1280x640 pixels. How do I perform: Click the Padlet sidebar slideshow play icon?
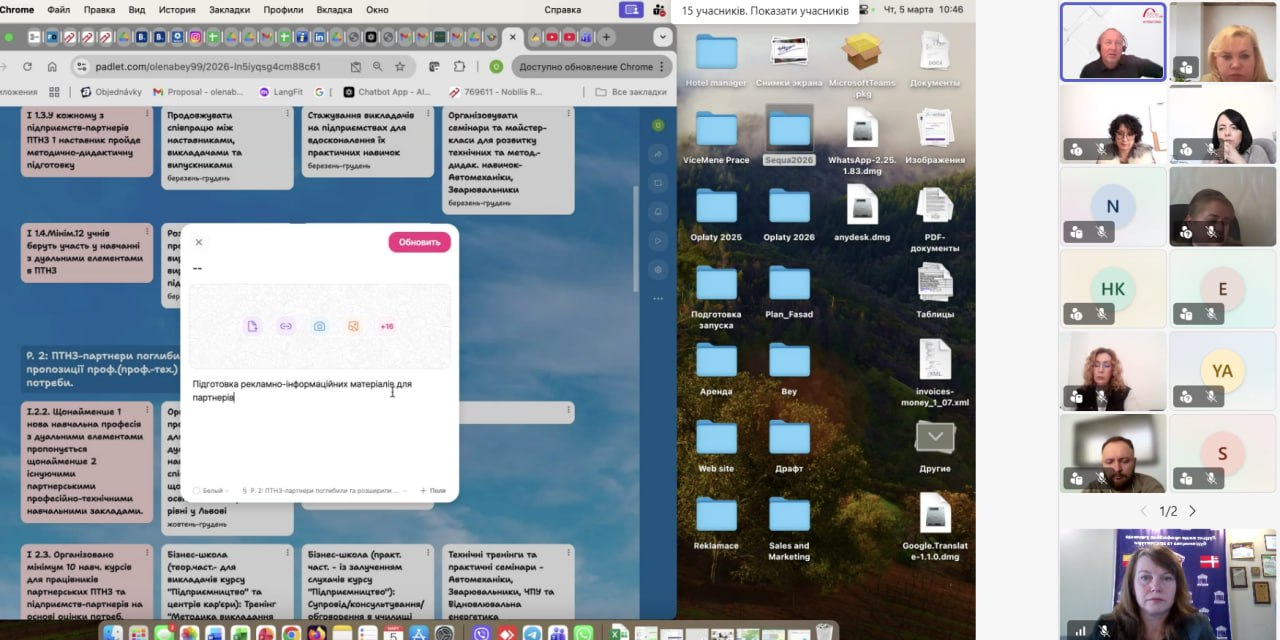coord(658,240)
